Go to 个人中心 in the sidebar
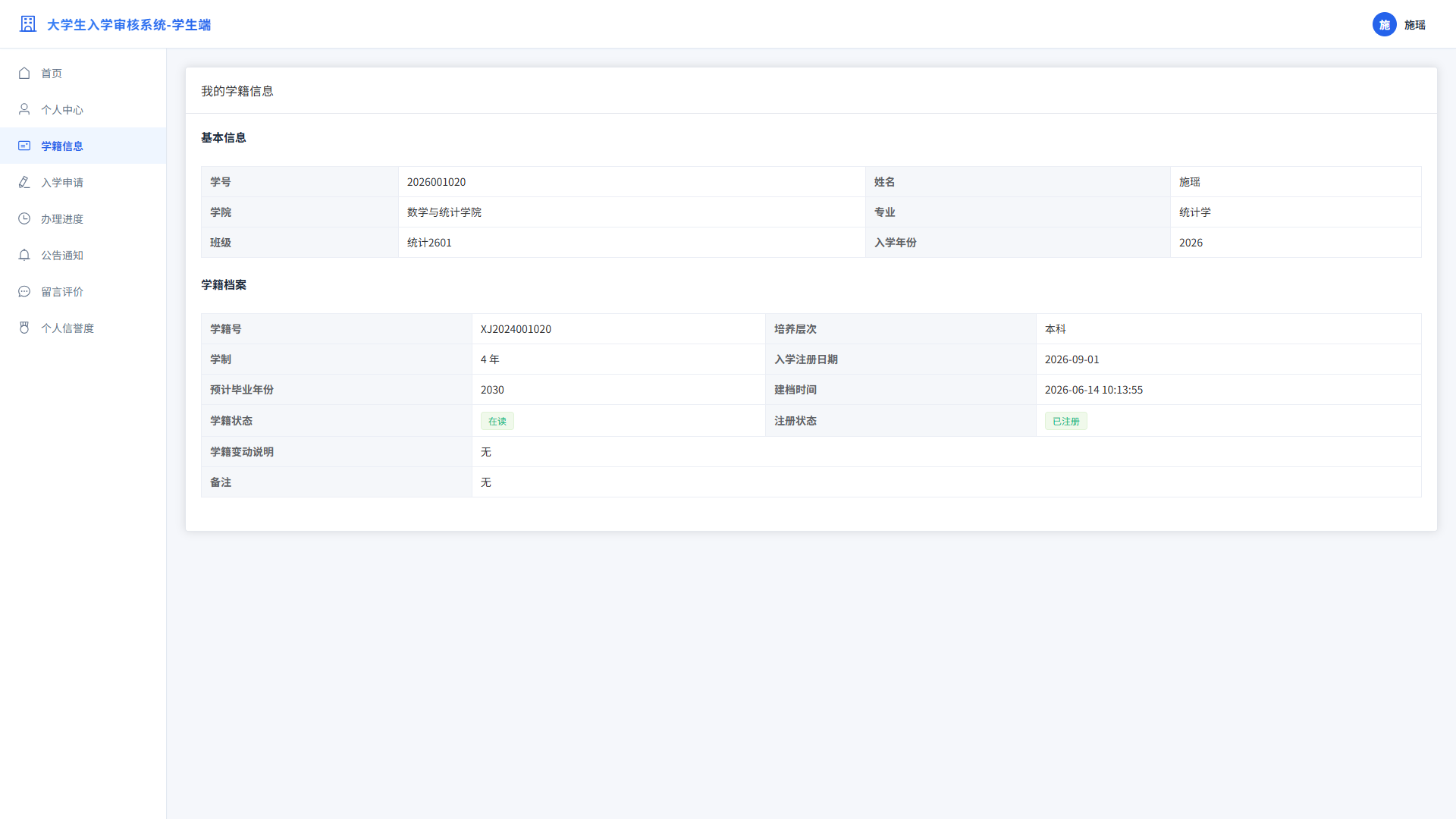 pyautogui.click(x=83, y=109)
